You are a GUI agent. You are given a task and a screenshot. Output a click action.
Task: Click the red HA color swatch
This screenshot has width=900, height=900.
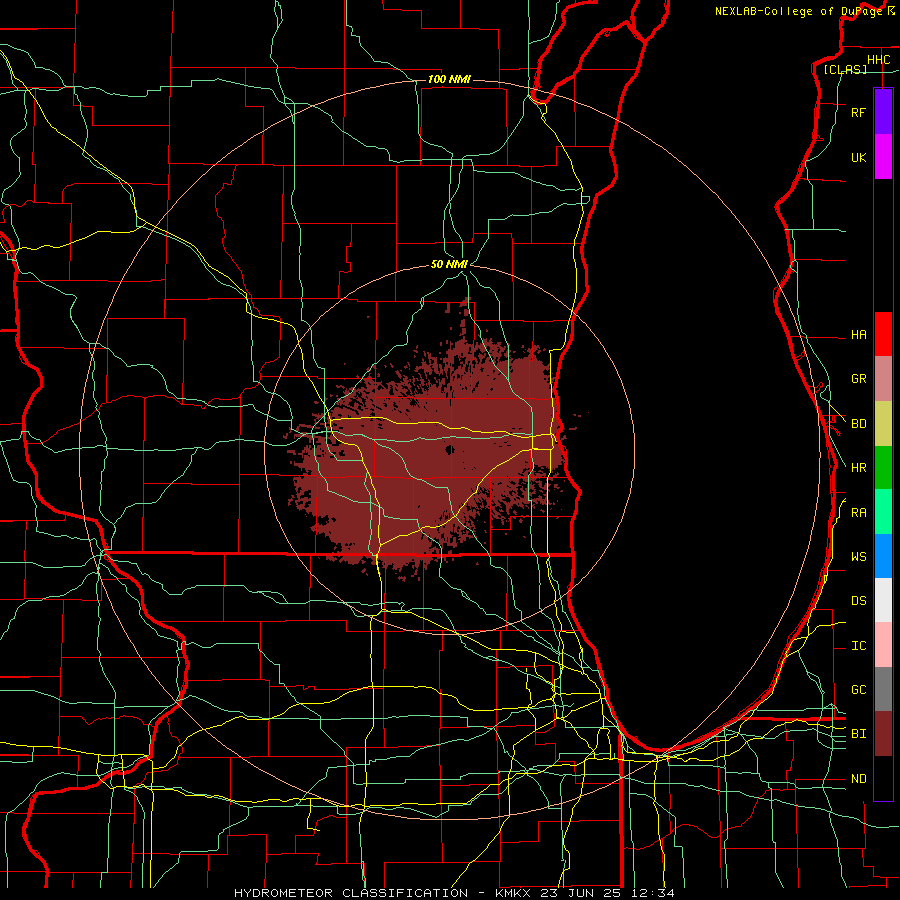click(883, 334)
